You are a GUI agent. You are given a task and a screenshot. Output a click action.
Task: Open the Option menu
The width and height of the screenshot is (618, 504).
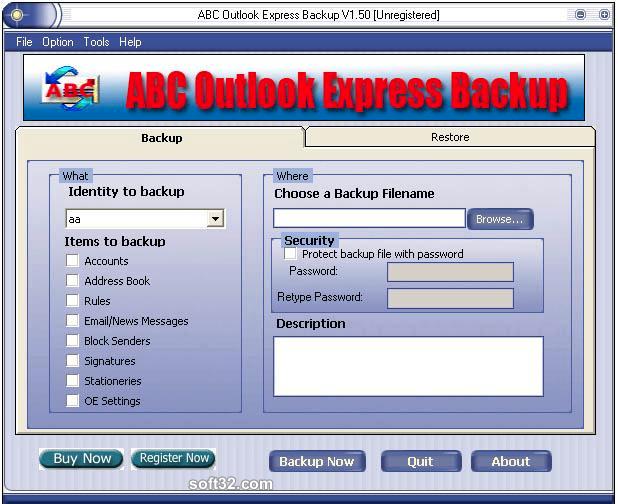click(58, 42)
